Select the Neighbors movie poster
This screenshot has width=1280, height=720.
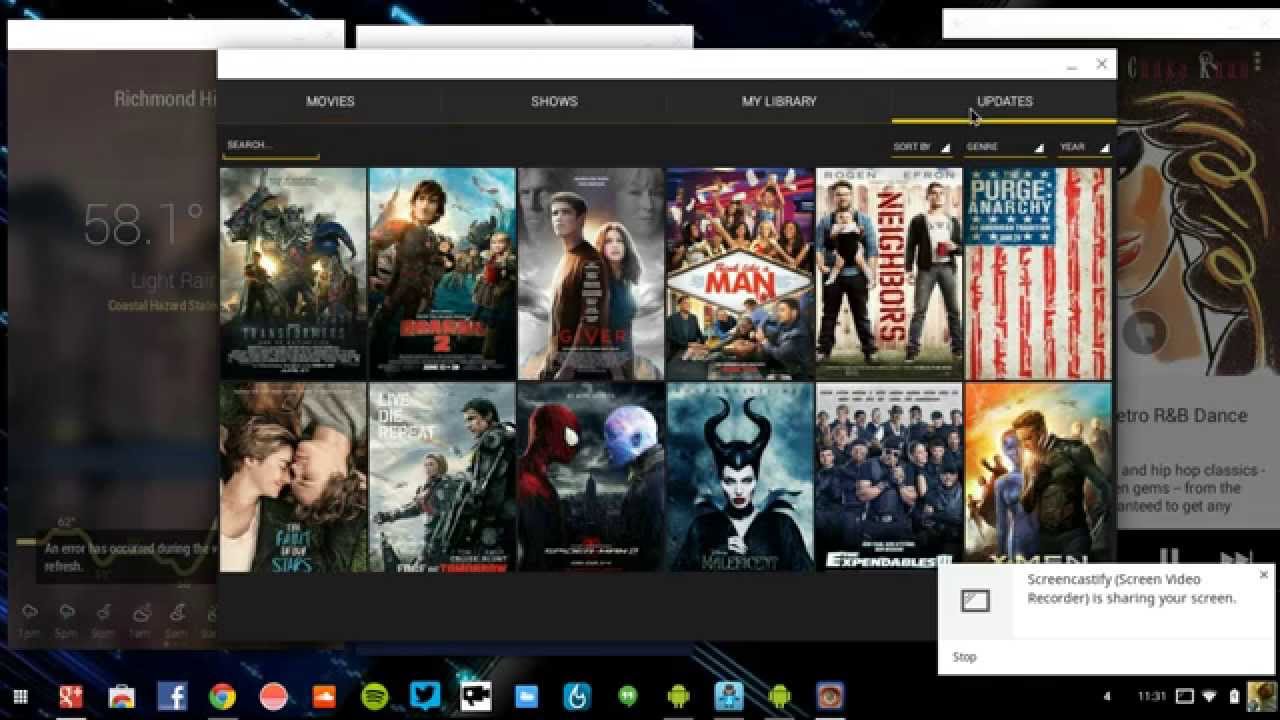pos(889,273)
